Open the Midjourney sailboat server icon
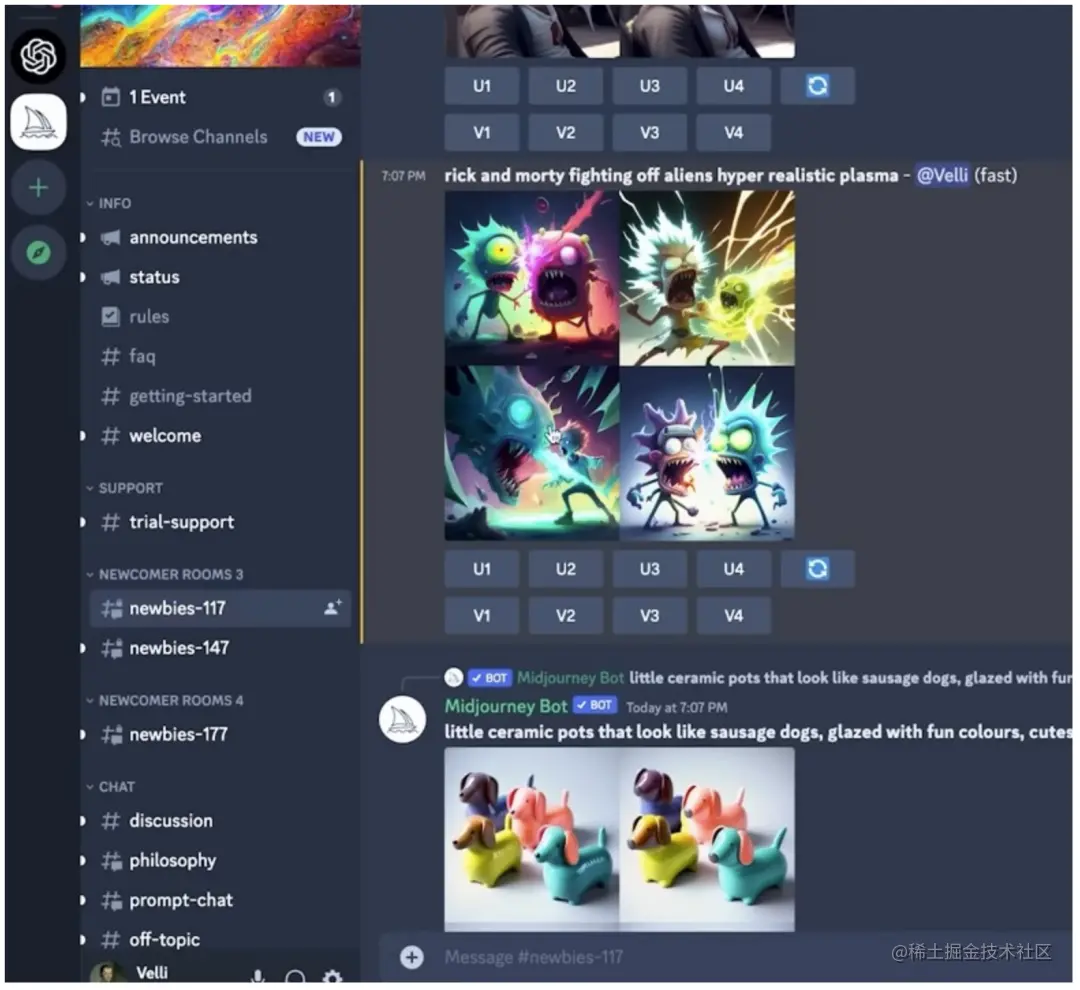1080x990 pixels. (x=39, y=123)
